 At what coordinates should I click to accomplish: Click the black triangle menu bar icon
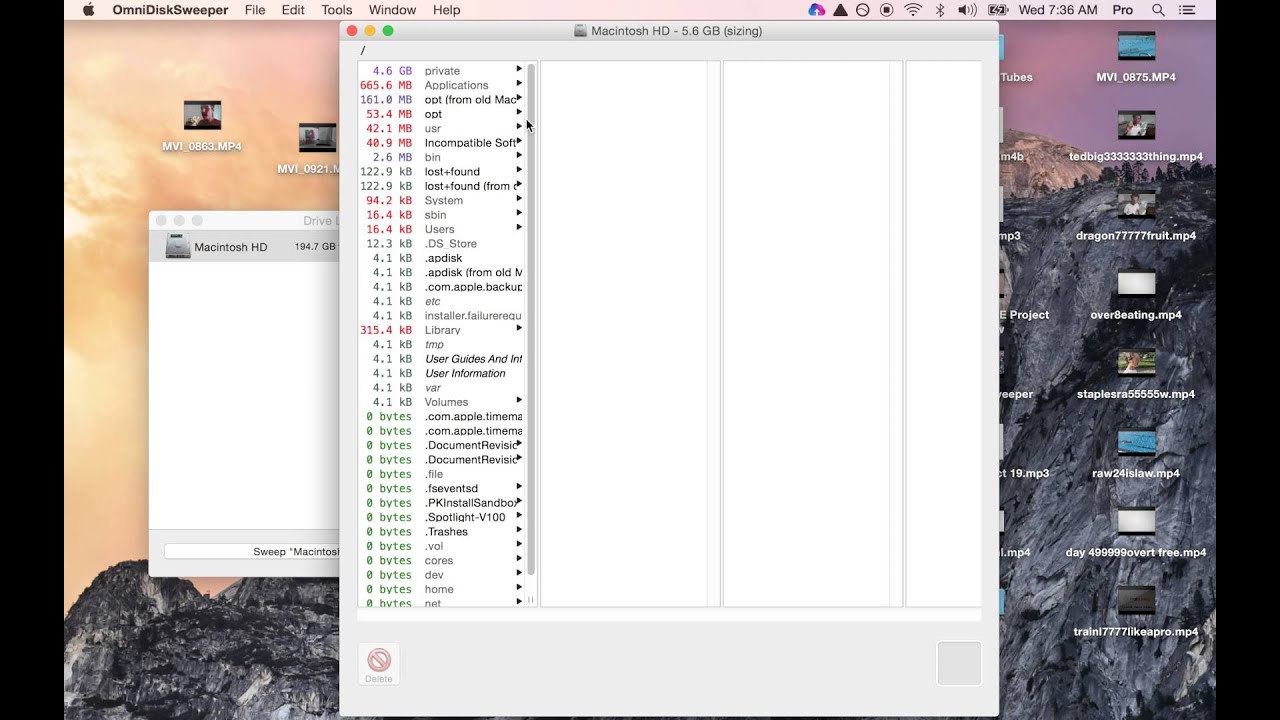(x=840, y=10)
